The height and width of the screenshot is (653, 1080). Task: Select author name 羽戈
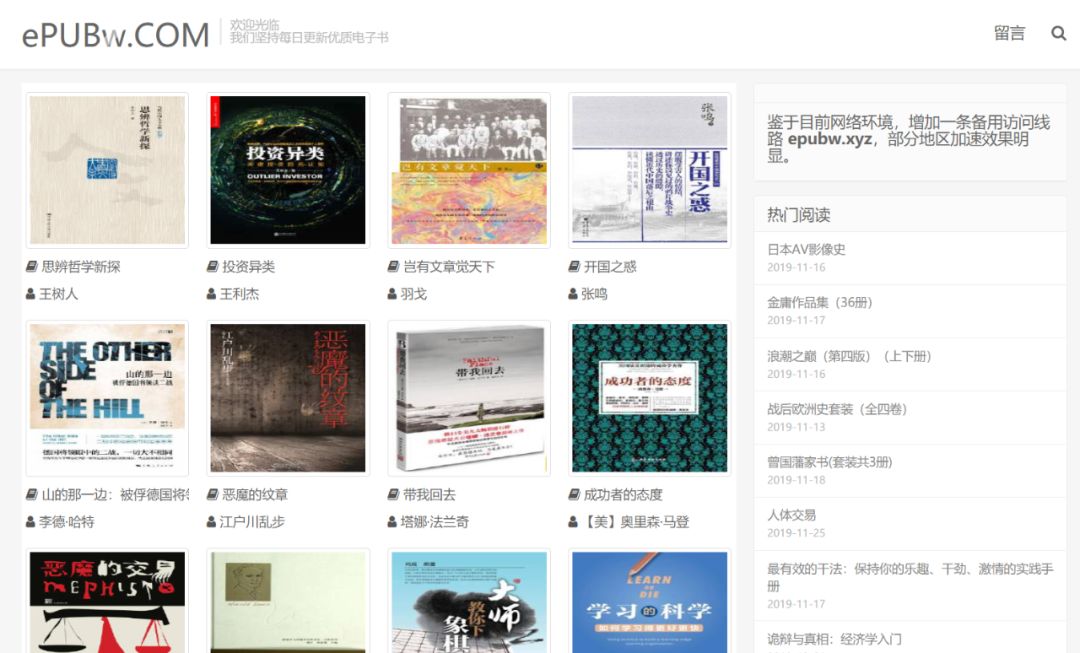[414, 294]
